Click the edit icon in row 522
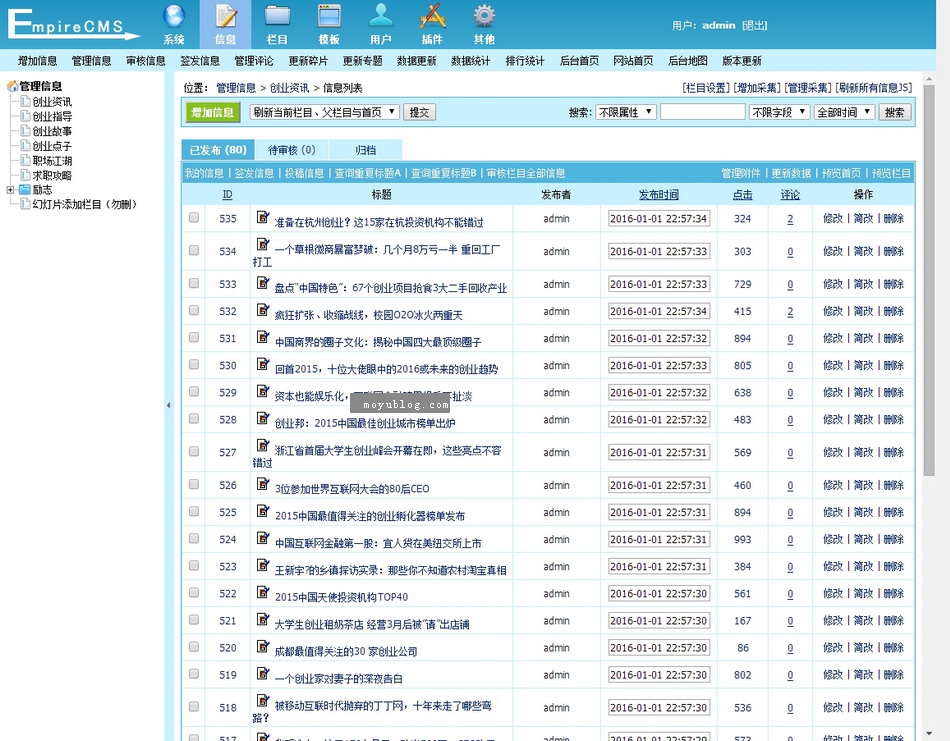 coord(262,591)
